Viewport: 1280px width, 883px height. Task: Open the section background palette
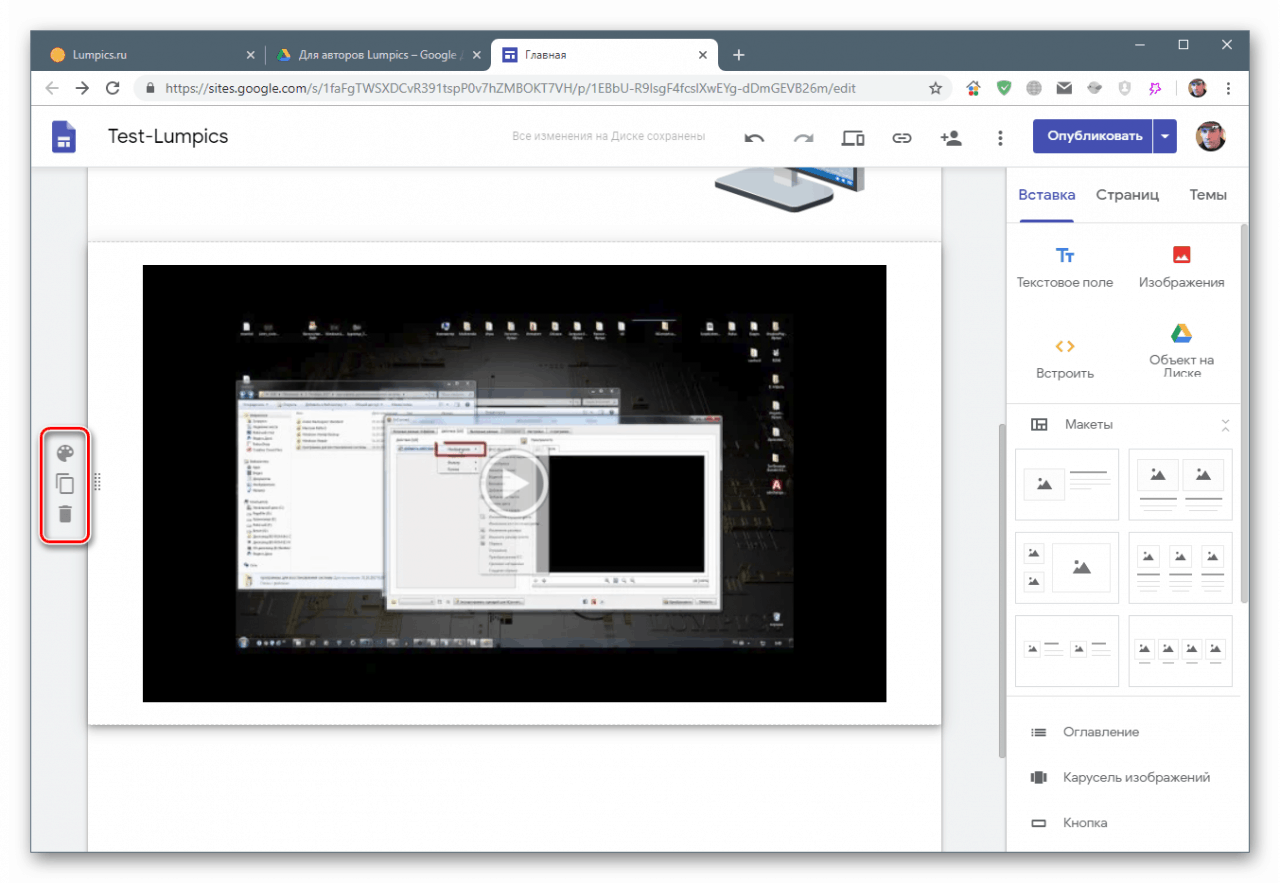65,452
